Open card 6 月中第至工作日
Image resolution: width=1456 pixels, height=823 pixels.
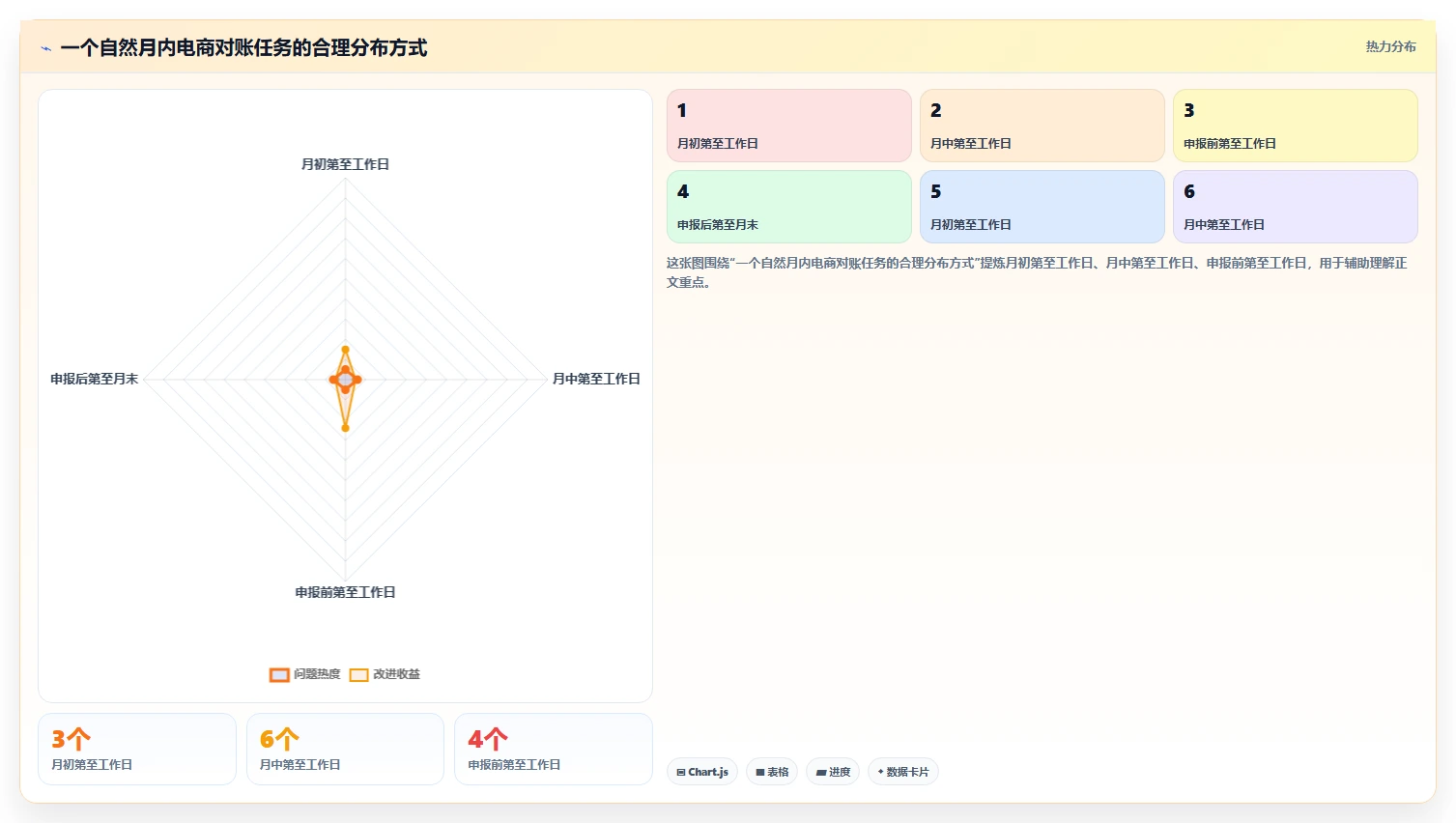point(1296,207)
